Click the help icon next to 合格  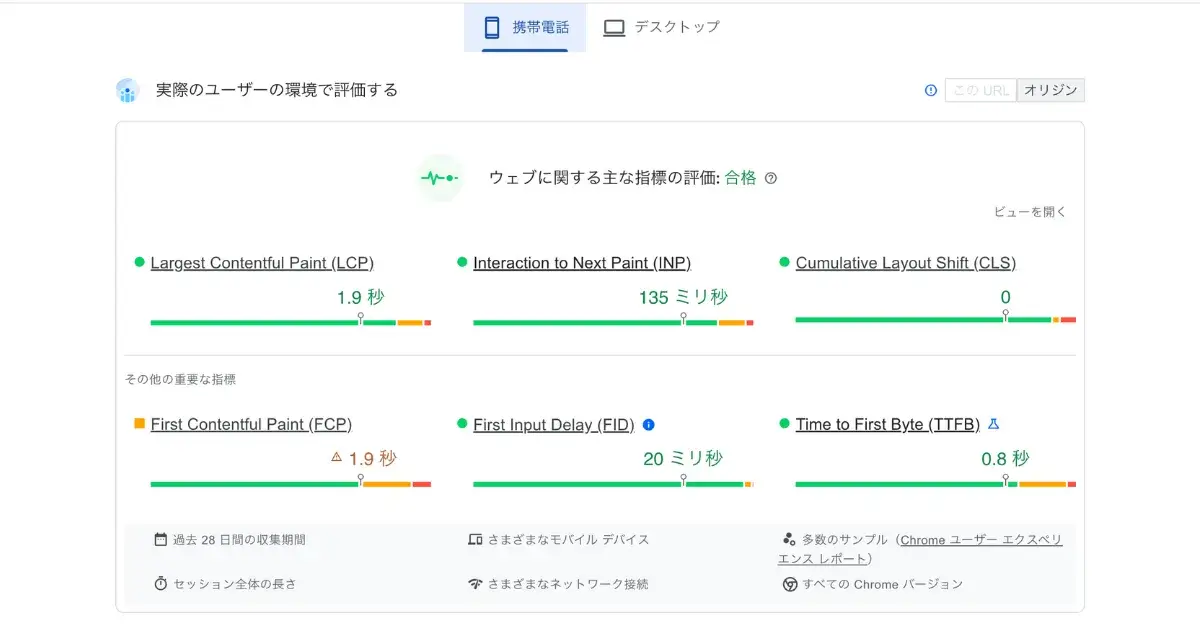point(771,178)
